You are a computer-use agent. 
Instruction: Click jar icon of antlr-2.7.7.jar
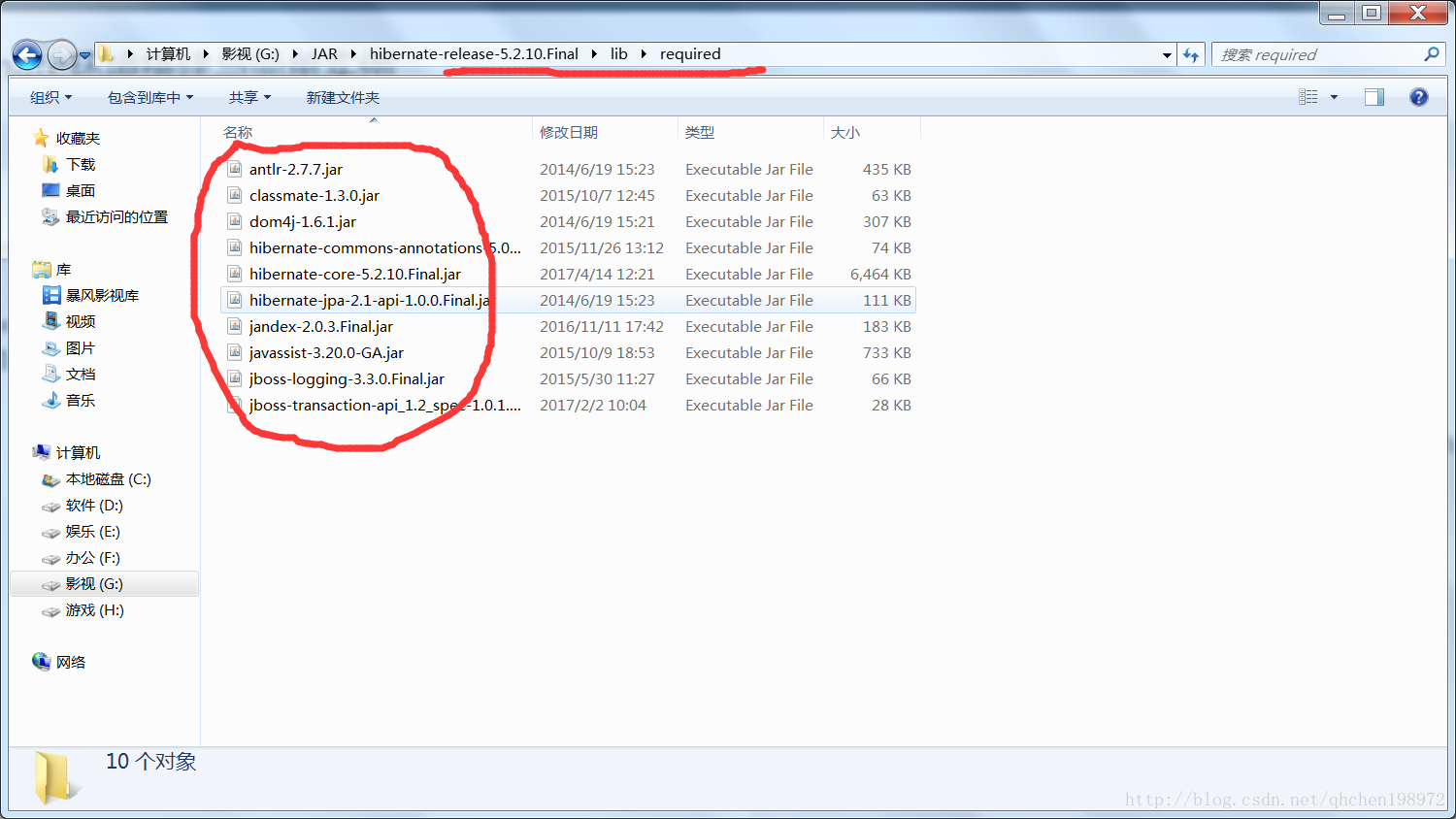pyautogui.click(x=234, y=169)
